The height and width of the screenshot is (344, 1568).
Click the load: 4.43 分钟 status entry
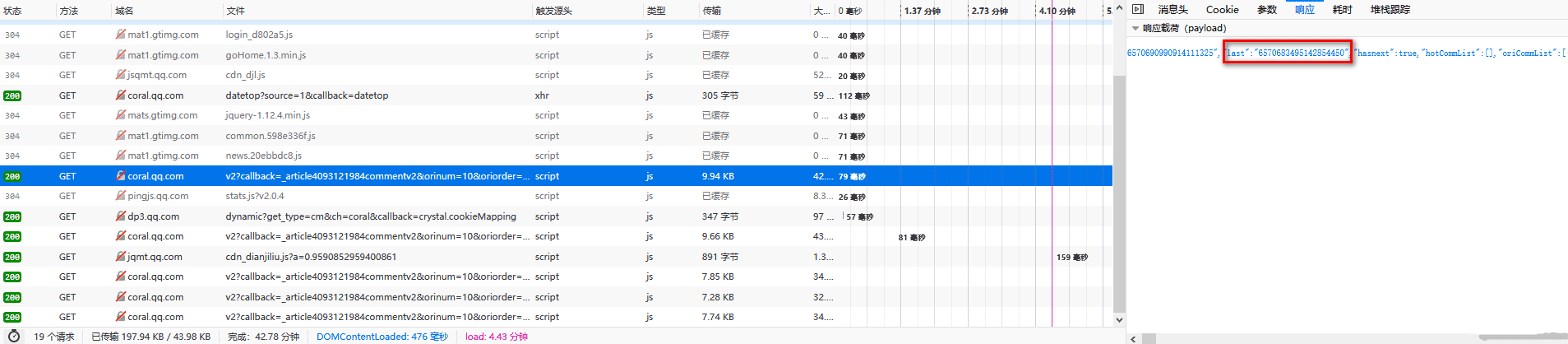(497, 337)
